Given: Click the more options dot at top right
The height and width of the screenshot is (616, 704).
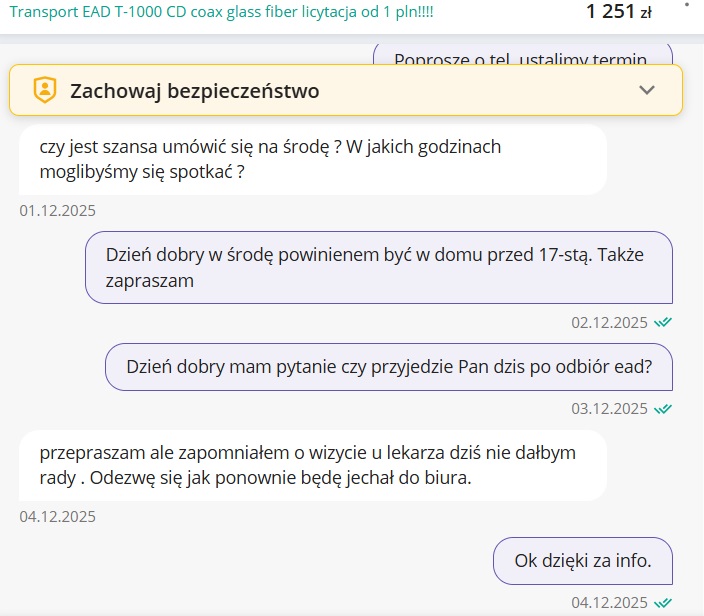Looking at the screenshot, I should (x=686, y=4).
